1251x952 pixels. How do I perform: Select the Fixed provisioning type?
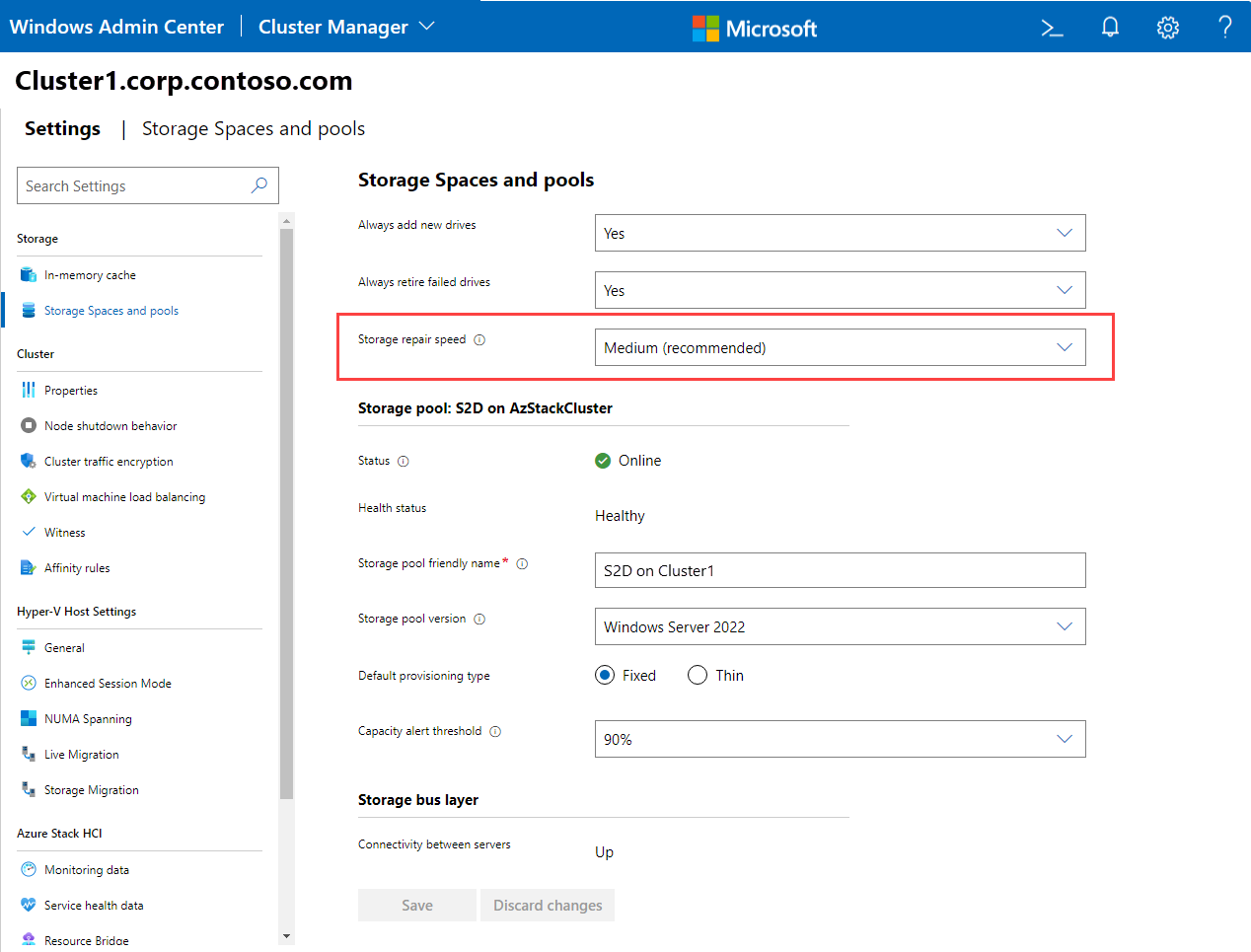605,676
